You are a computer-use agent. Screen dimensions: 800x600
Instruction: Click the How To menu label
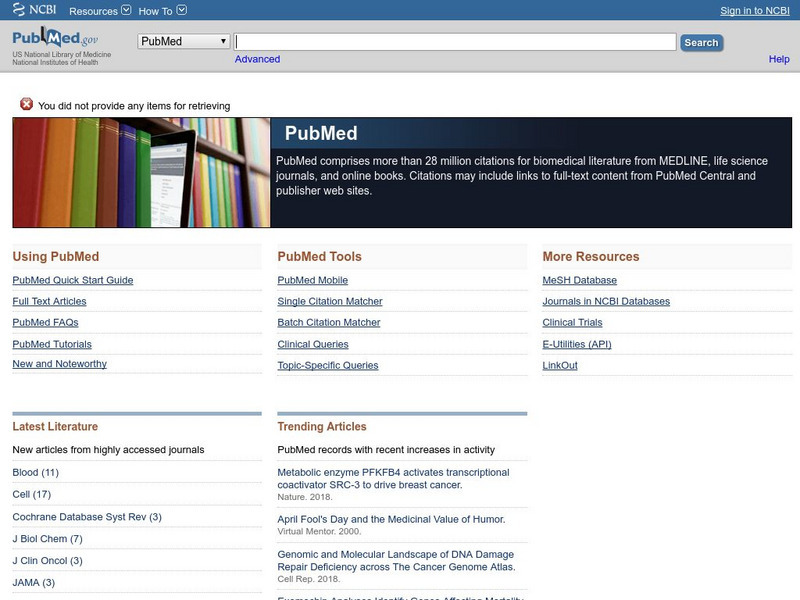[155, 11]
